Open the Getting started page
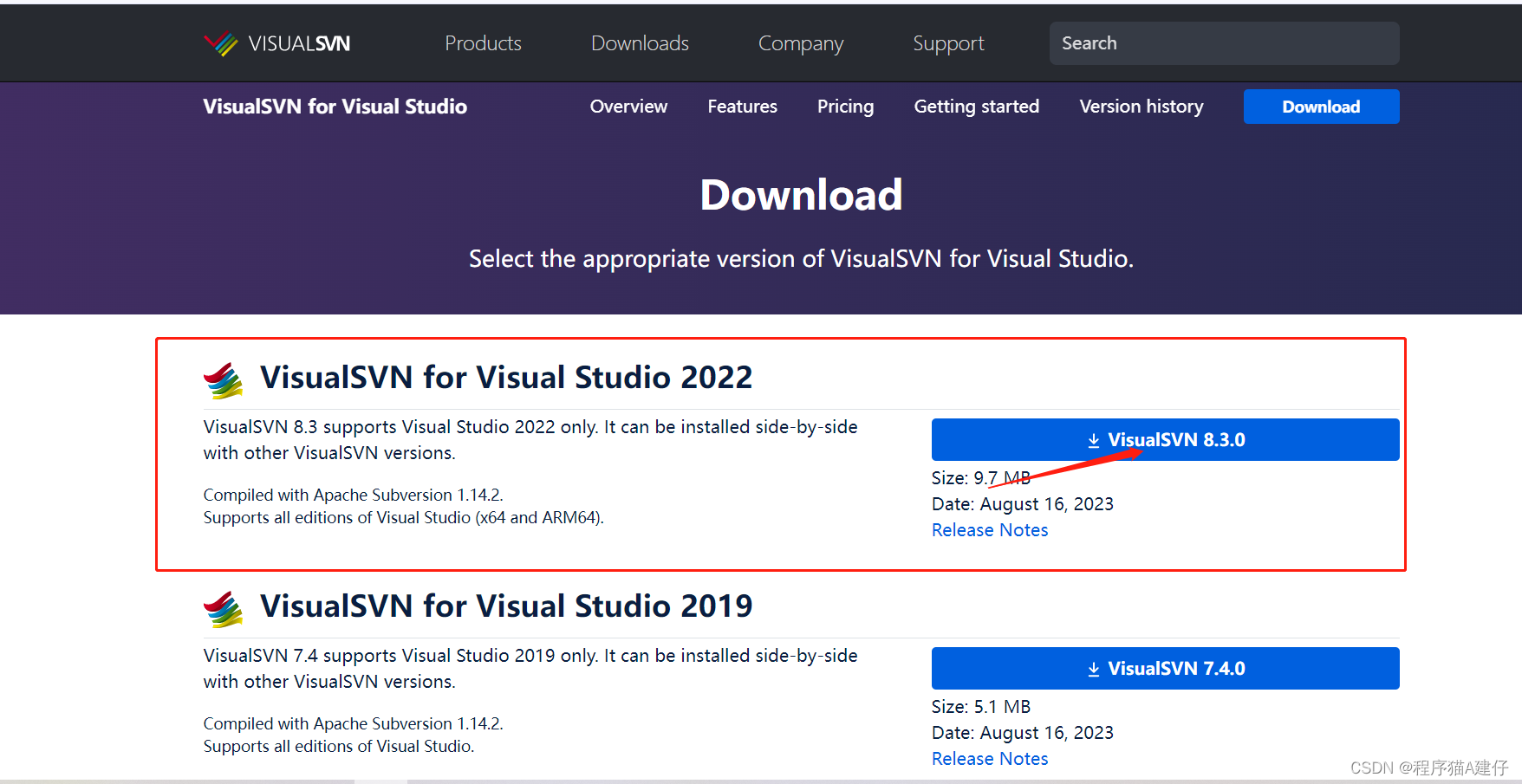Viewport: 1522px width, 784px height. (976, 107)
